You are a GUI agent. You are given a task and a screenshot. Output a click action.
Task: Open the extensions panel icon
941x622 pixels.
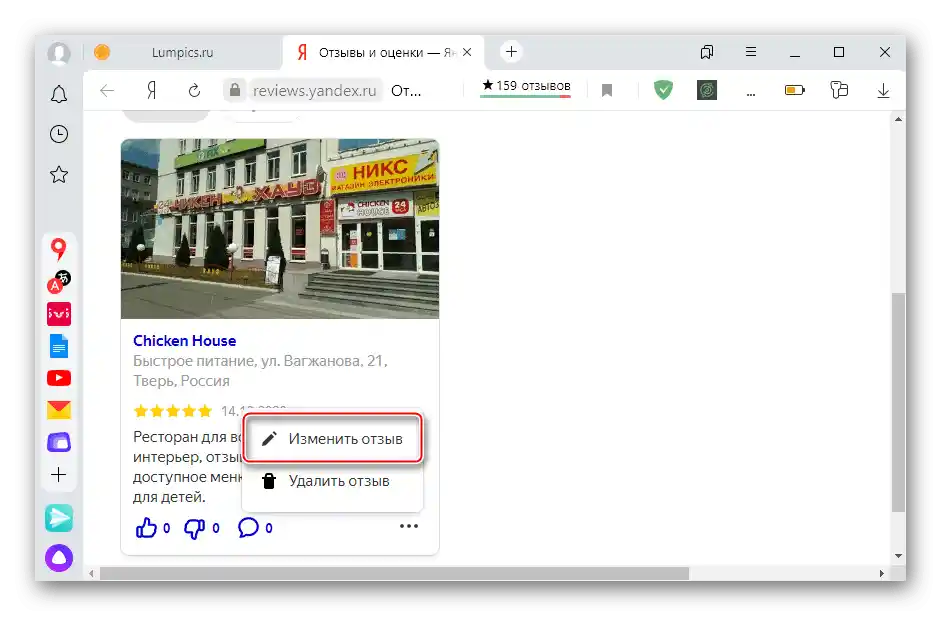coord(839,91)
